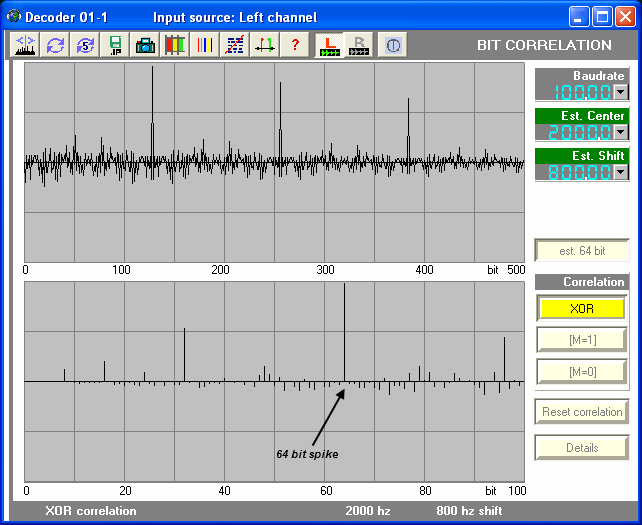642x525 pixels.
Task: Click the 64 bit spike in lower graph
Action: [x=344, y=330]
